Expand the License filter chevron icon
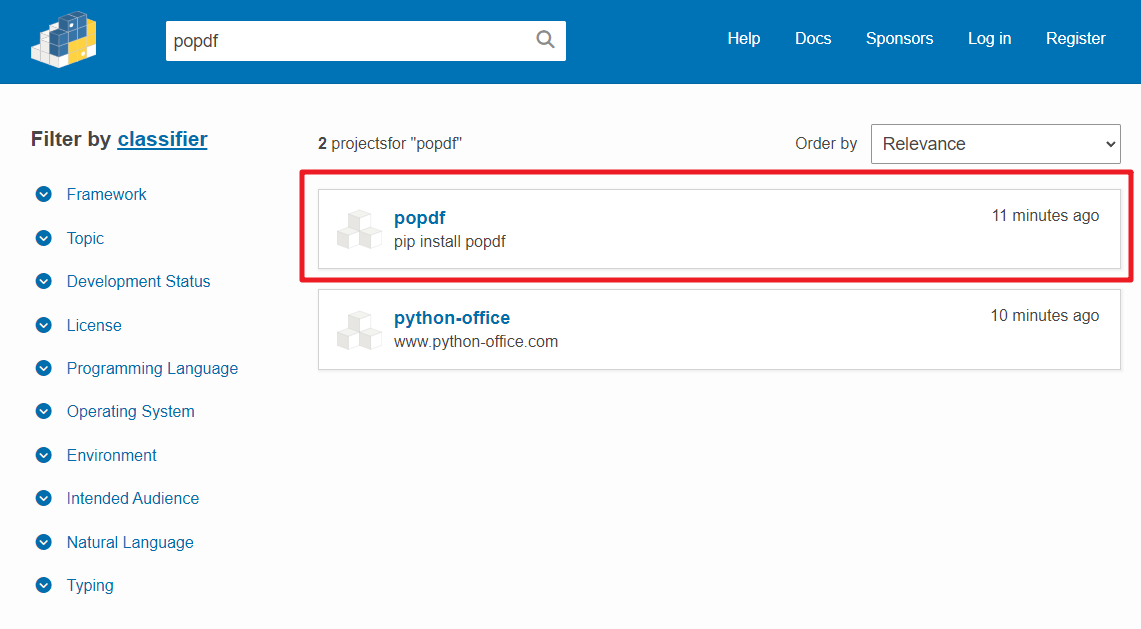 (44, 325)
